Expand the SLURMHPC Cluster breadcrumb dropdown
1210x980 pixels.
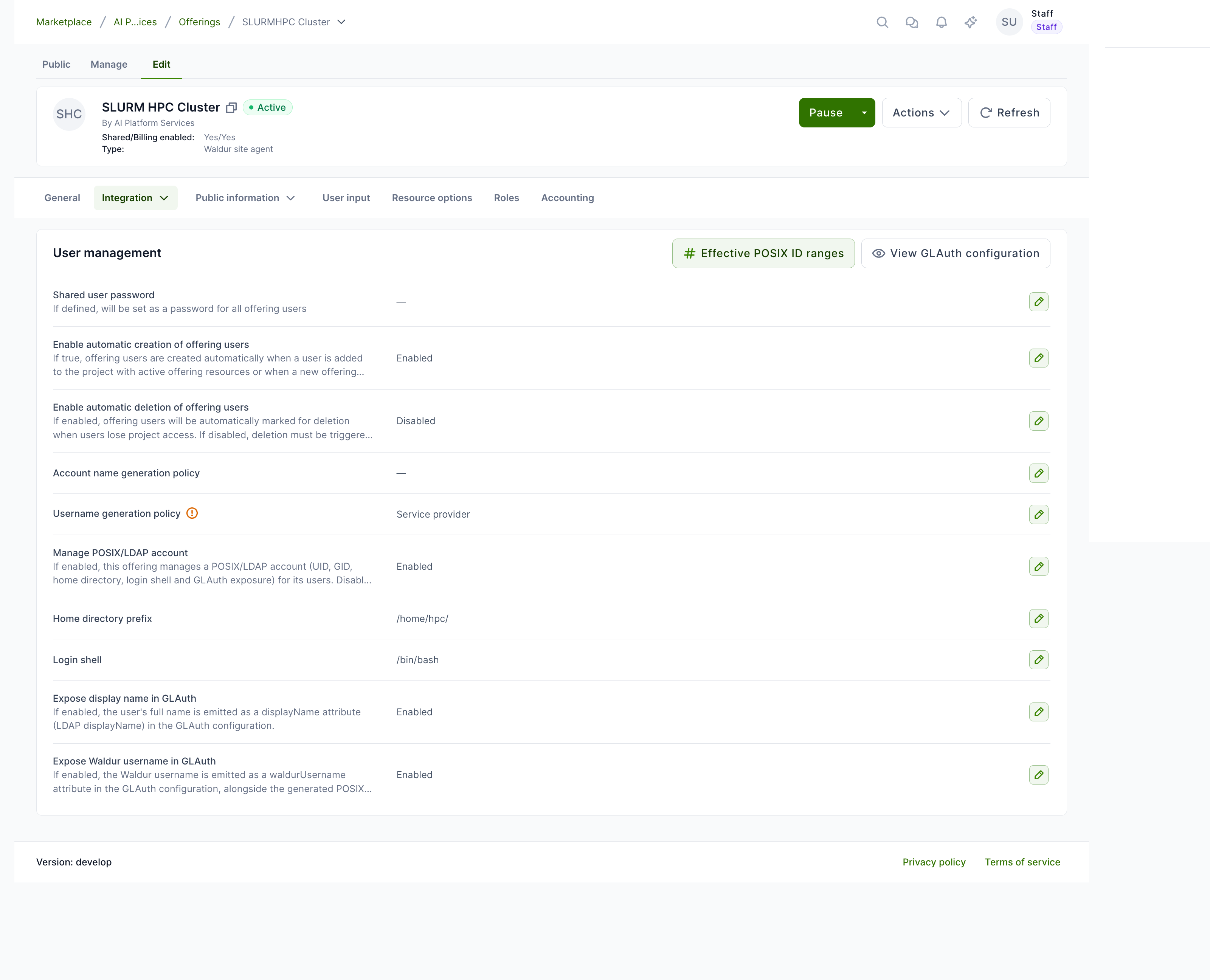click(341, 22)
